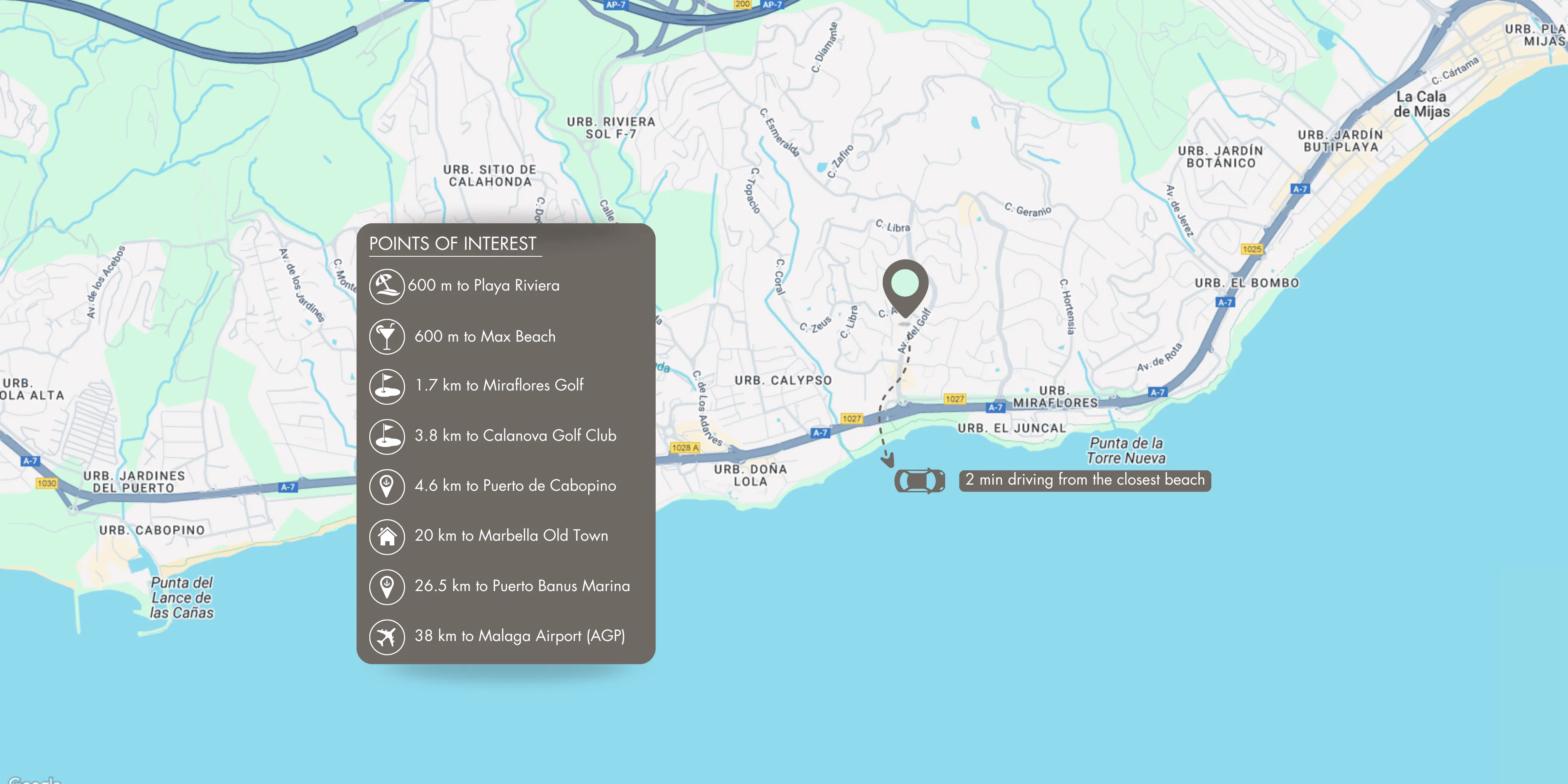This screenshot has width=1568, height=784.
Task: Select '4.6 km to Puerto de Cabopino' text
Action: [x=516, y=486]
